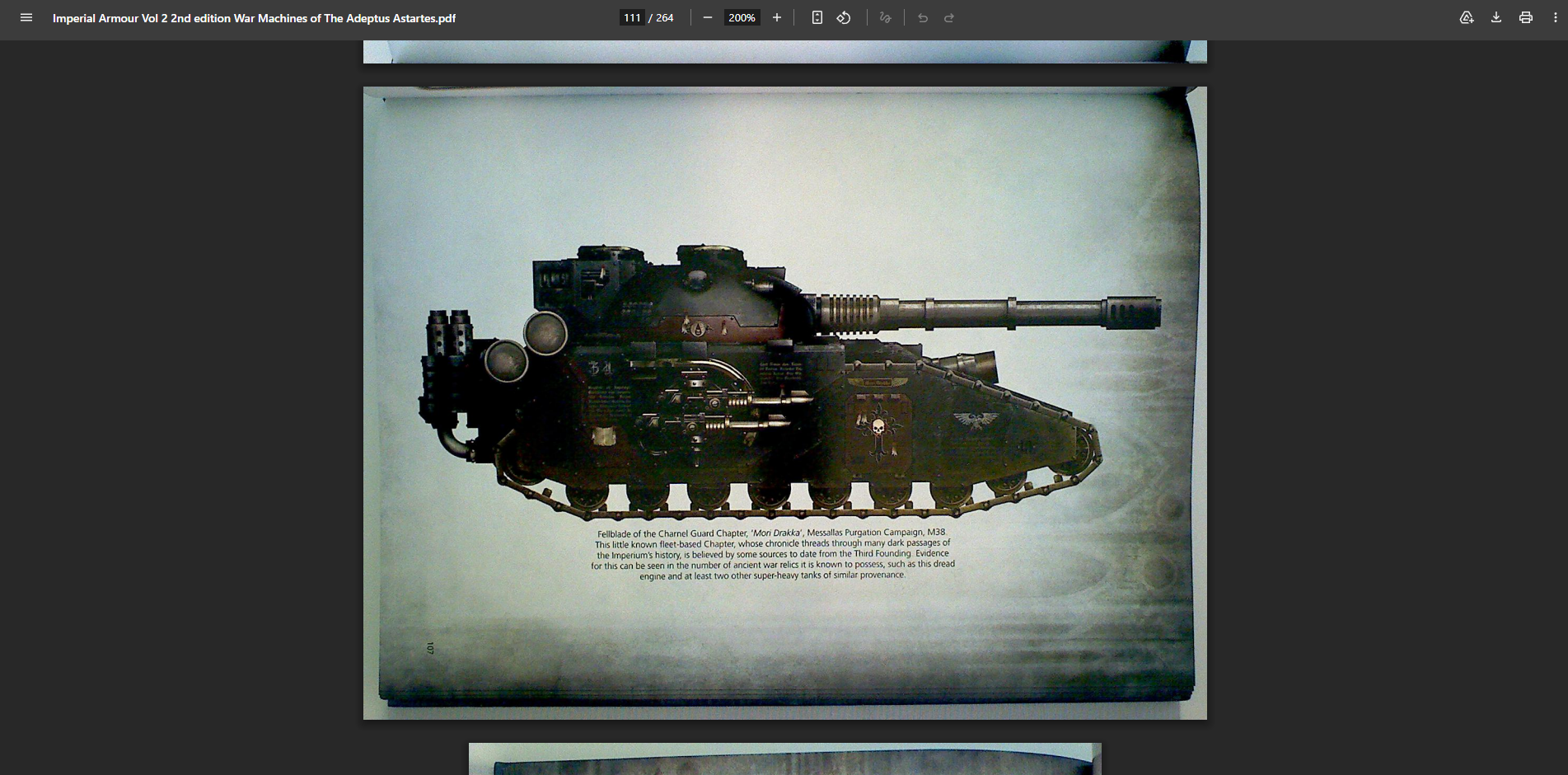Click the document title 'Imperial Armour Vol 2'

[x=254, y=18]
